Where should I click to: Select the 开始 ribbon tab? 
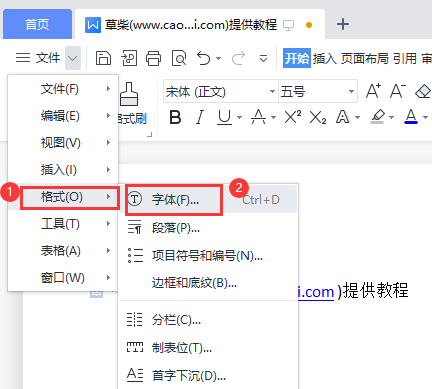(x=297, y=58)
